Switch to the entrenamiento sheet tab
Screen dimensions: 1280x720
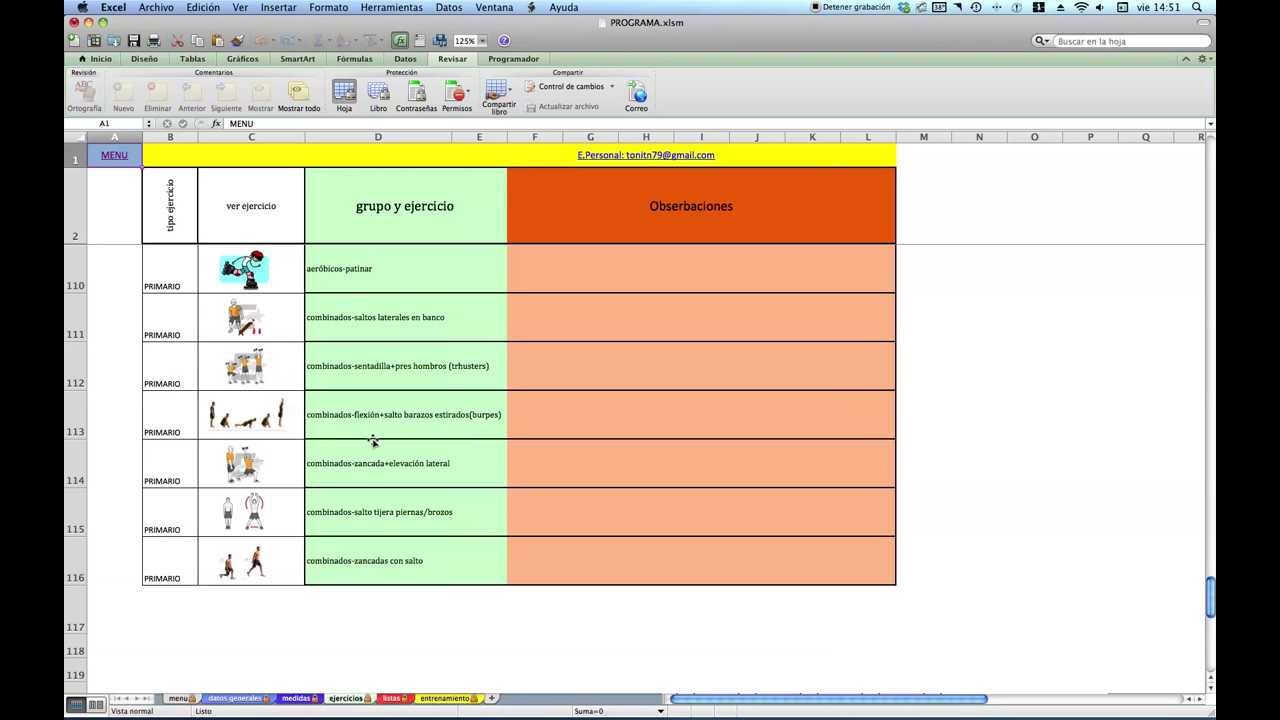tap(448, 698)
